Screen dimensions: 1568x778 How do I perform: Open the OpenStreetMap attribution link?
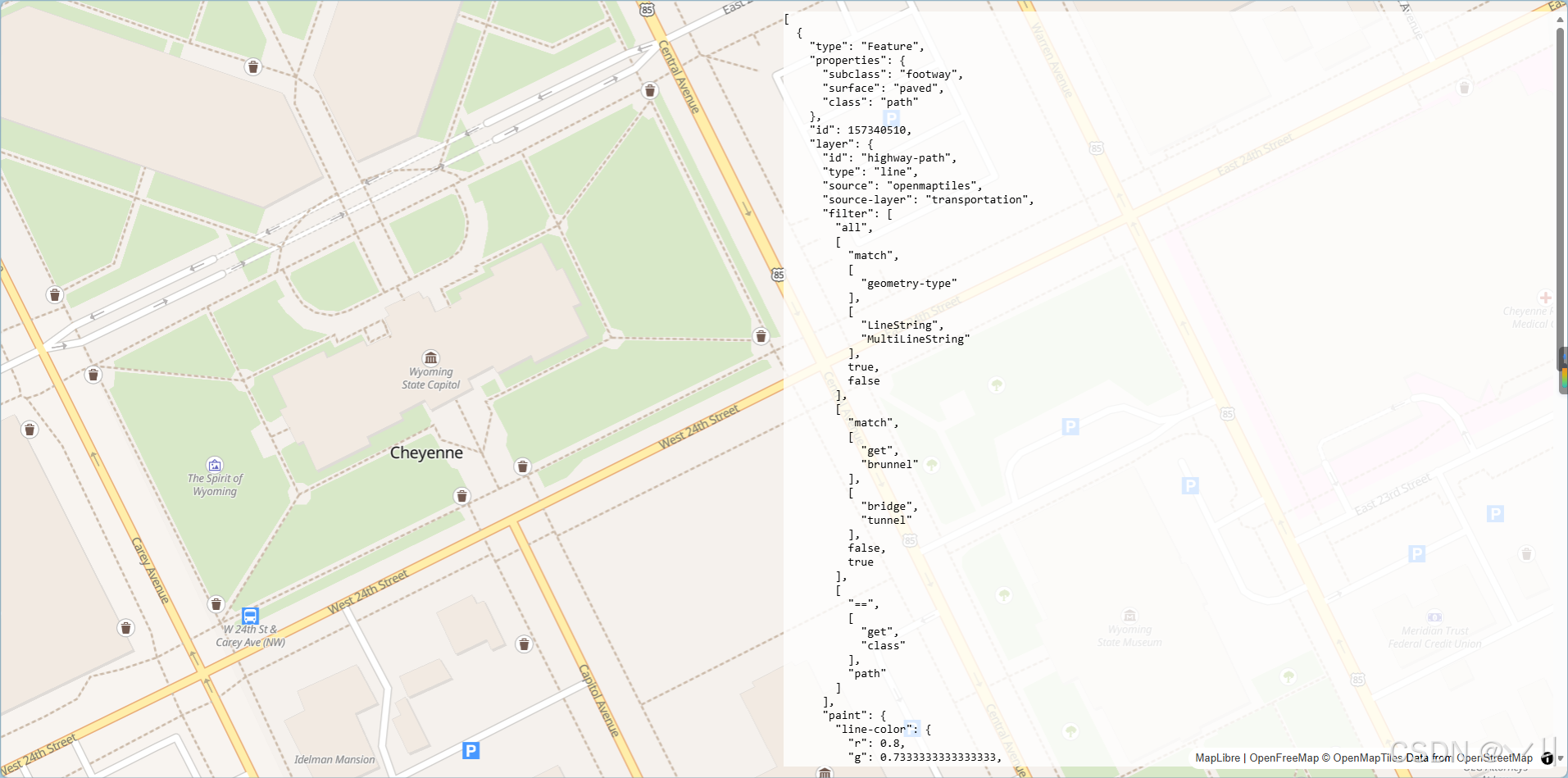pyautogui.click(x=1494, y=758)
